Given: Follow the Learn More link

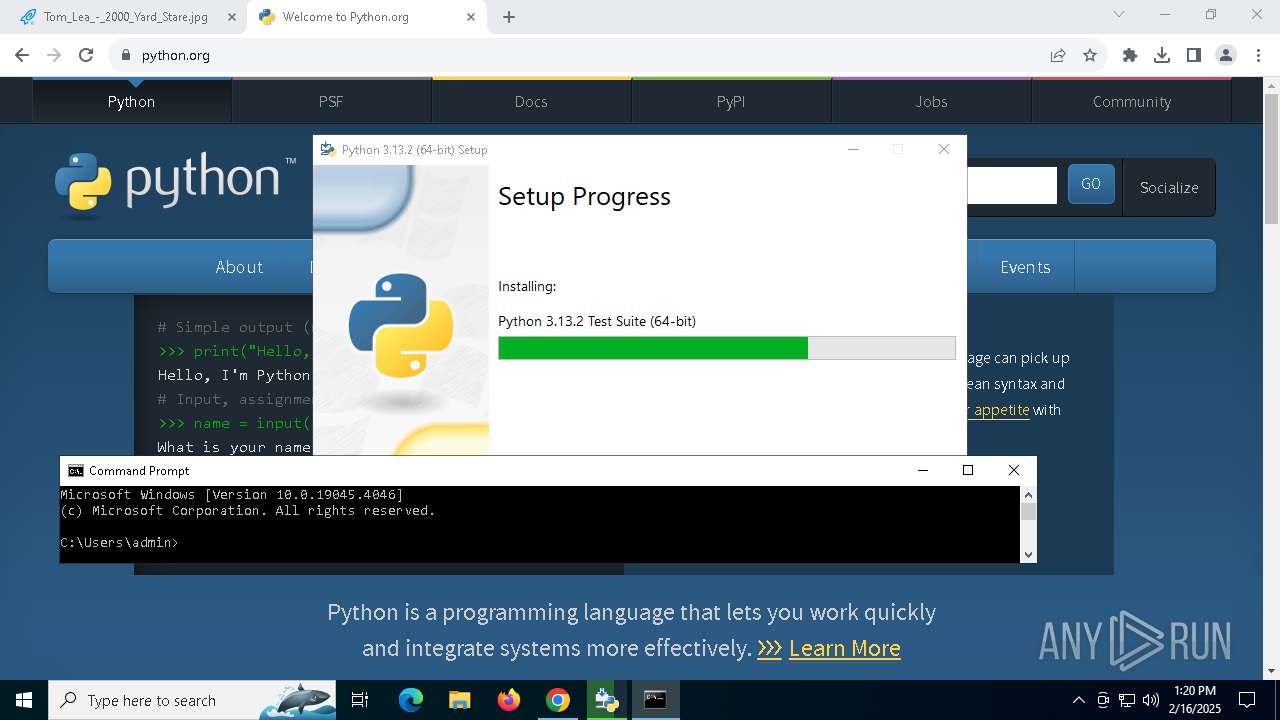Looking at the screenshot, I should 845,648.
